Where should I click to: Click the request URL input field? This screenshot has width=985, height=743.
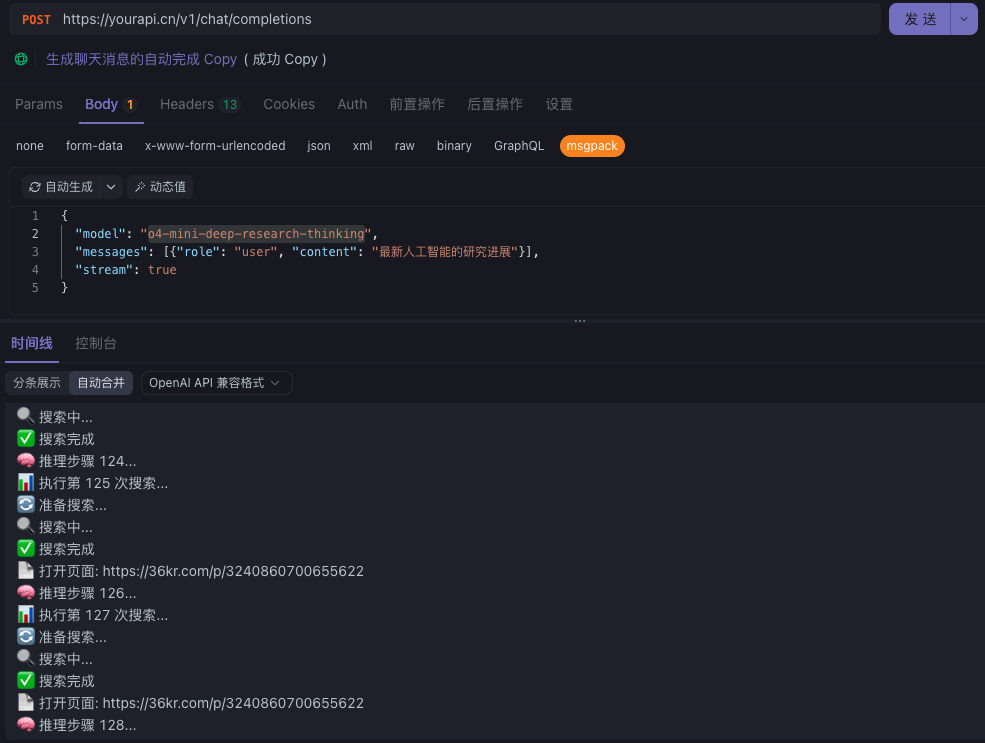point(468,19)
